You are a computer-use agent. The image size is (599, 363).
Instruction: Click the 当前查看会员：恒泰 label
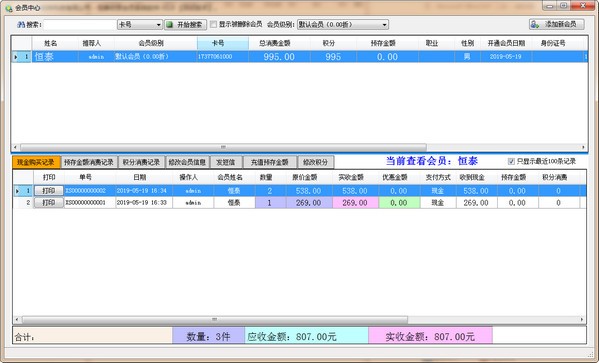(432, 161)
